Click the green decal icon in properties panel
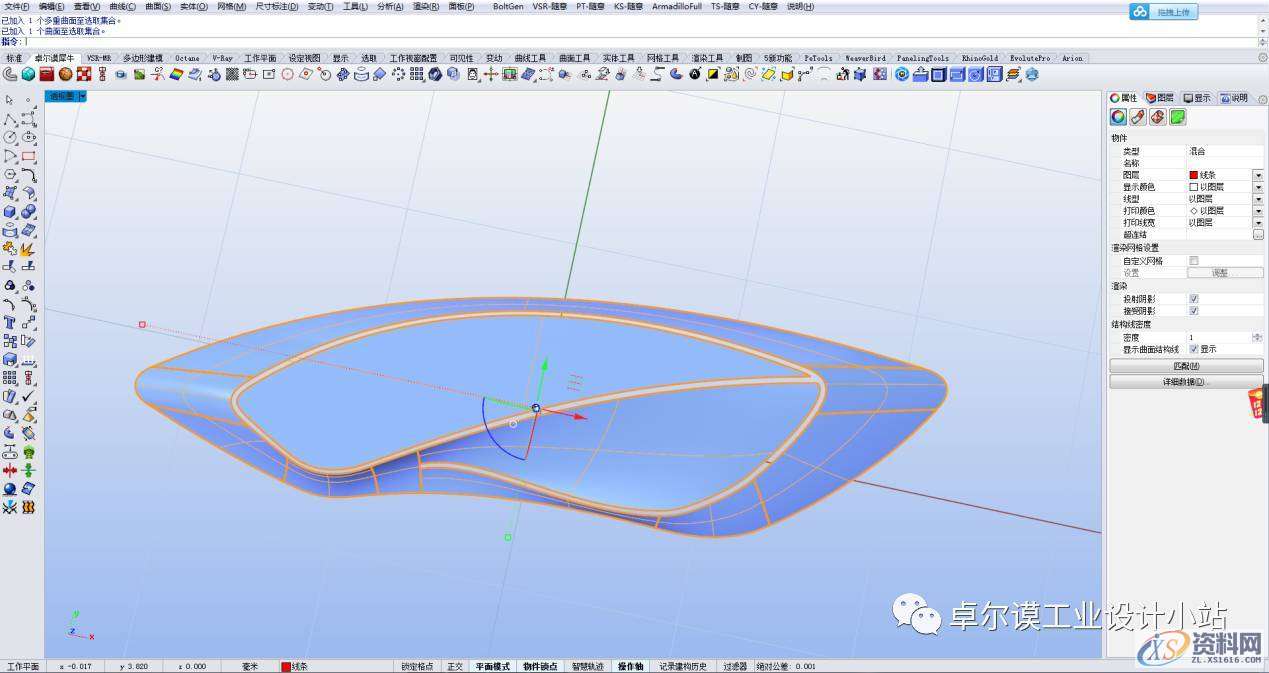This screenshot has width=1269, height=673. tap(1178, 117)
